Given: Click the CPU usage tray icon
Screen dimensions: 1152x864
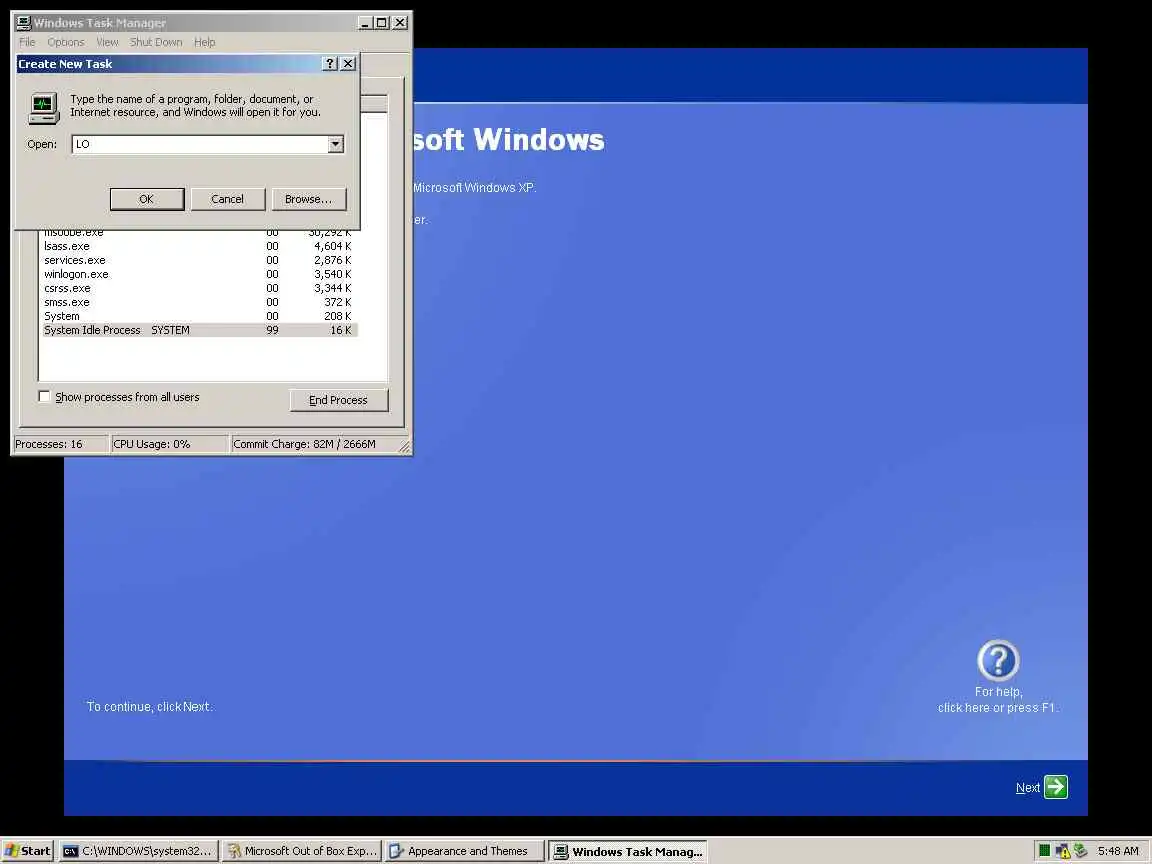Looking at the screenshot, I should (x=1044, y=851).
